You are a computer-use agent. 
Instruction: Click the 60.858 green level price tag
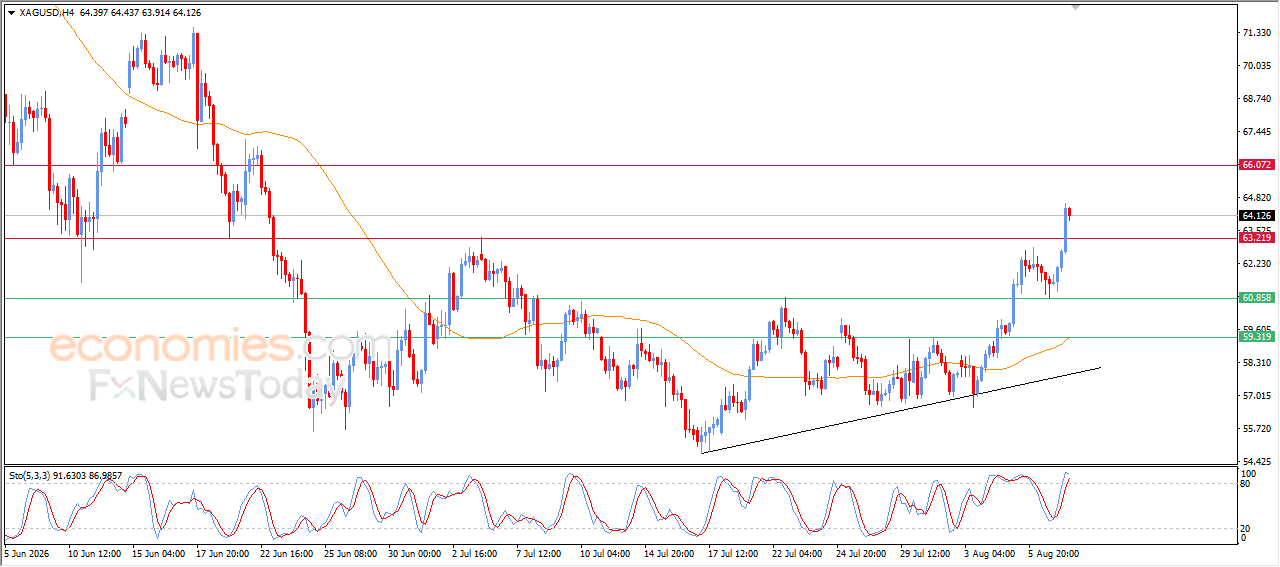(1257, 298)
